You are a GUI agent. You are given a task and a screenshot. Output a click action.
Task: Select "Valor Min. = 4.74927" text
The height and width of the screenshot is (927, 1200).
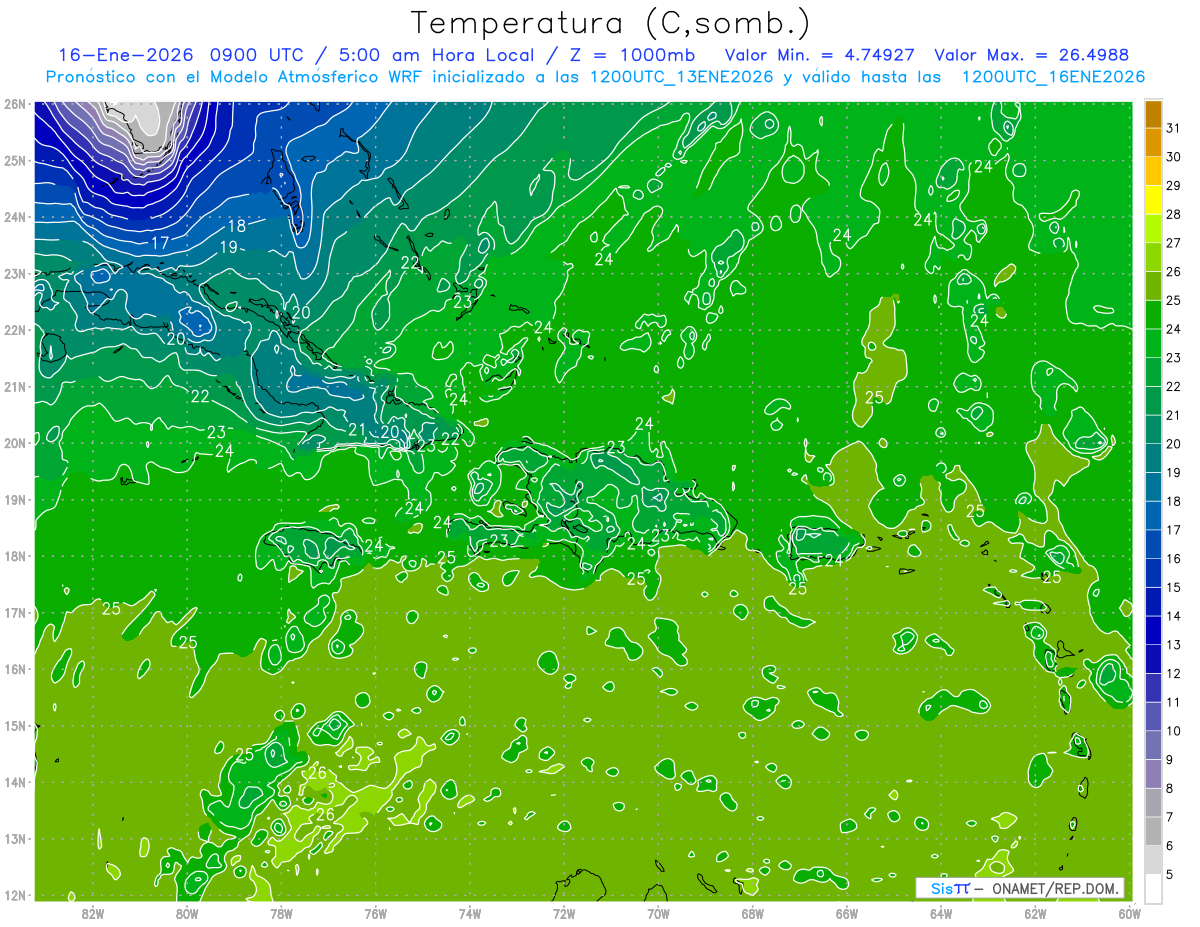pos(819,55)
